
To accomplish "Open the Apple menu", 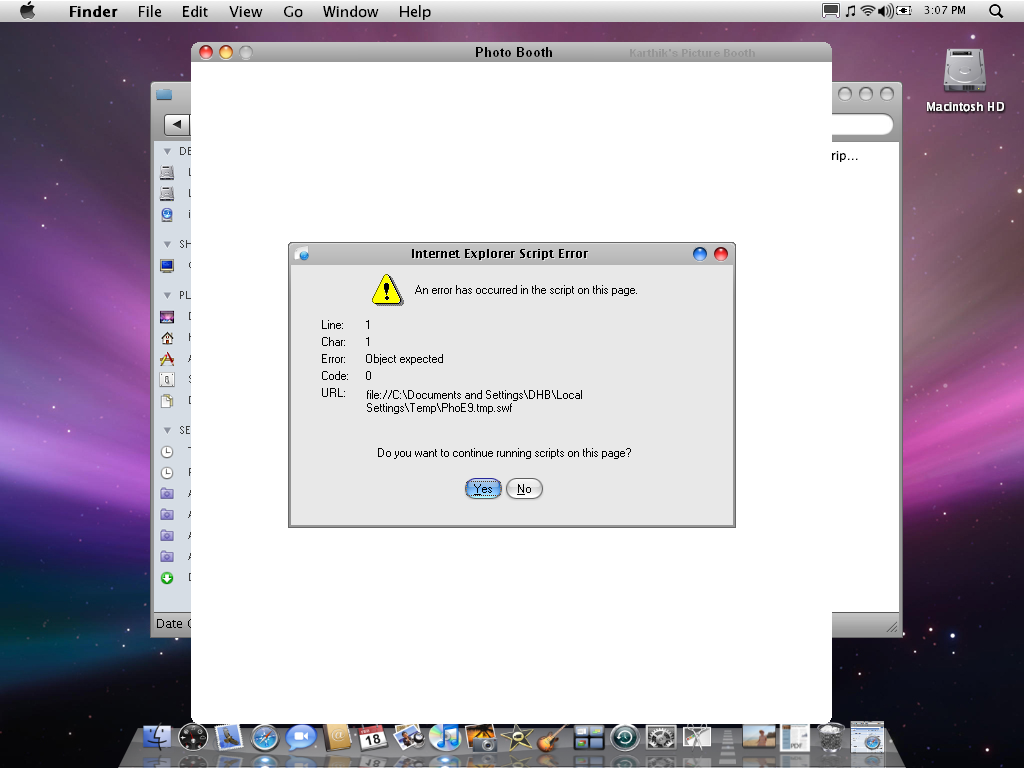I will tap(27, 11).
